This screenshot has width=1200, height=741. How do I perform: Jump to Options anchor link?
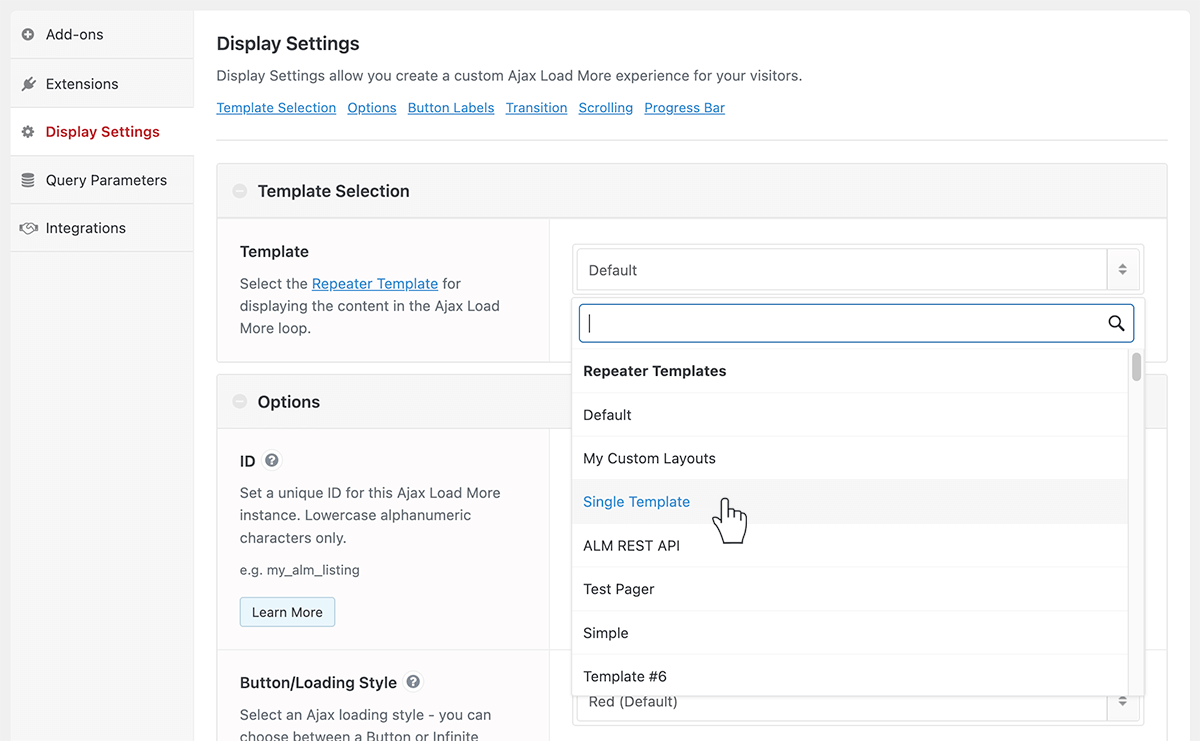coord(372,108)
